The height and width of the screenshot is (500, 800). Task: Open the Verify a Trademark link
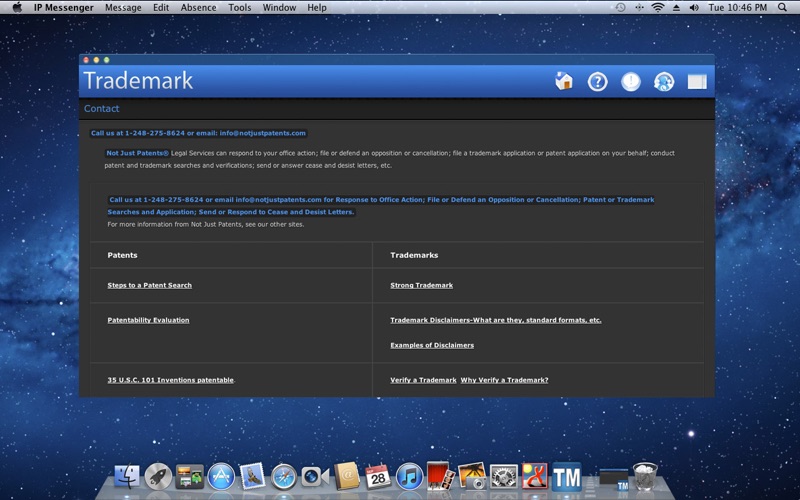[x=423, y=380]
